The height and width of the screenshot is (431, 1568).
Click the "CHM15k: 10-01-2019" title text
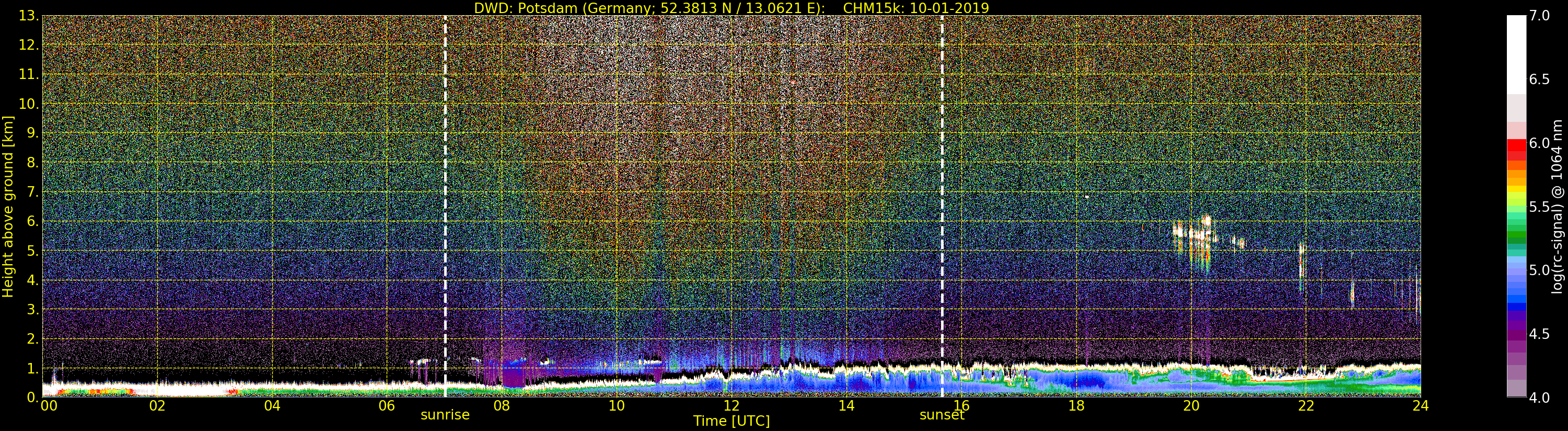(916, 8)
